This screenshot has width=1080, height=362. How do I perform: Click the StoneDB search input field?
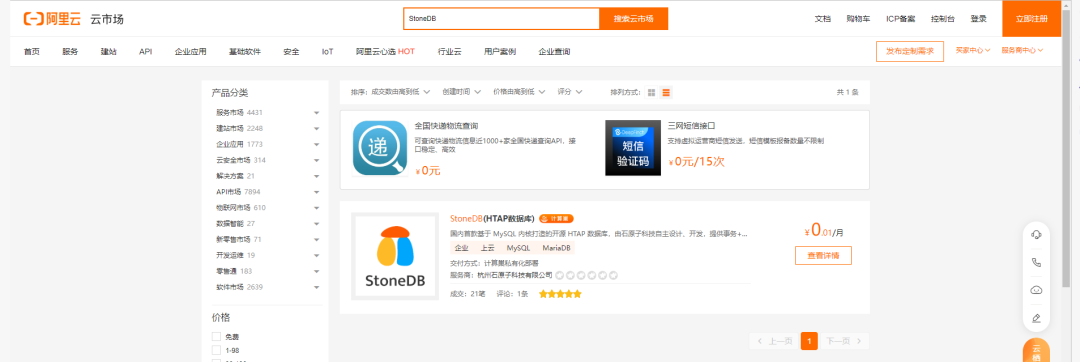pyautogui.click(x=501, y=19)
